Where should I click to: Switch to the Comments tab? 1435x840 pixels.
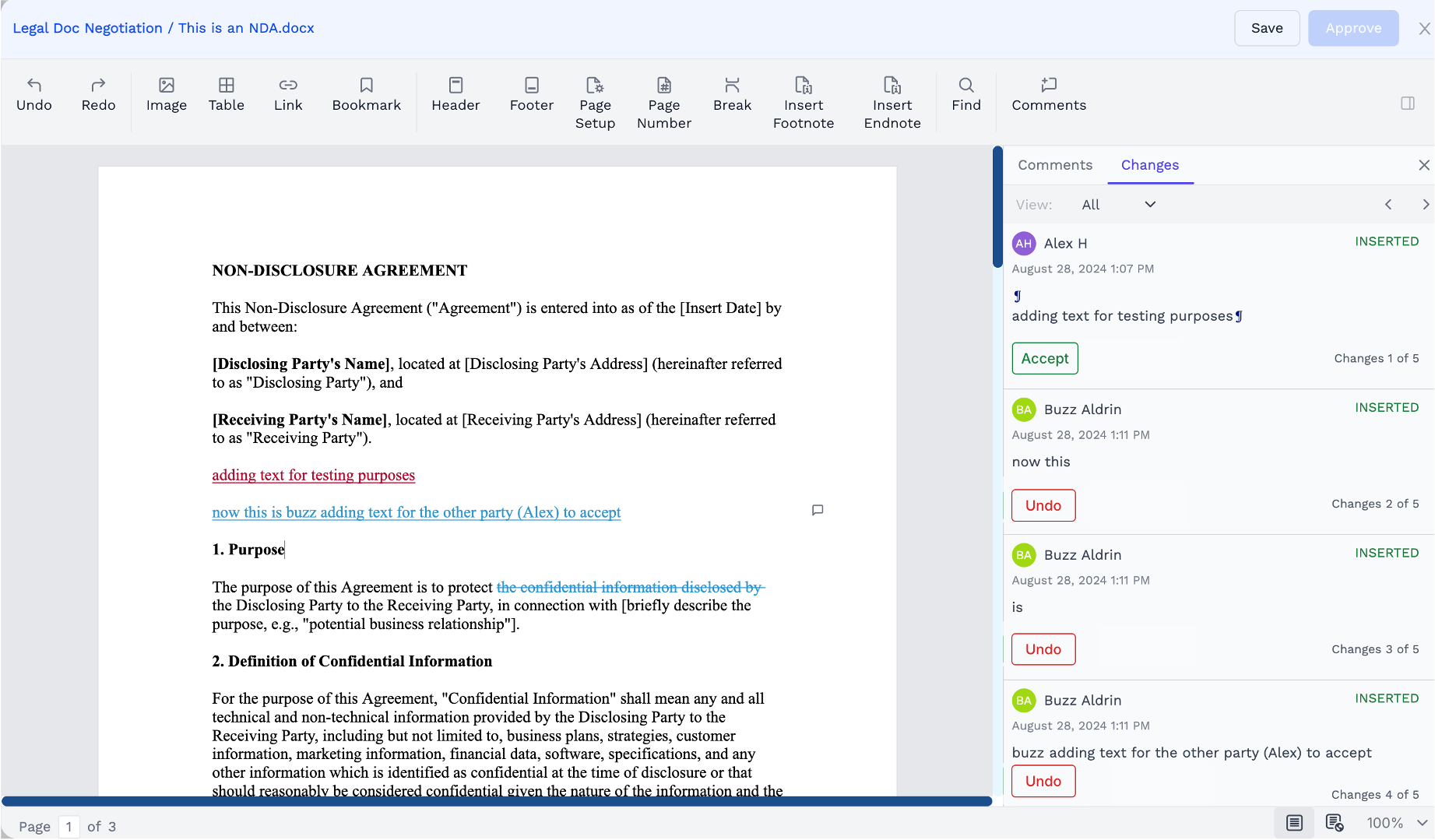pos(1055,165)
